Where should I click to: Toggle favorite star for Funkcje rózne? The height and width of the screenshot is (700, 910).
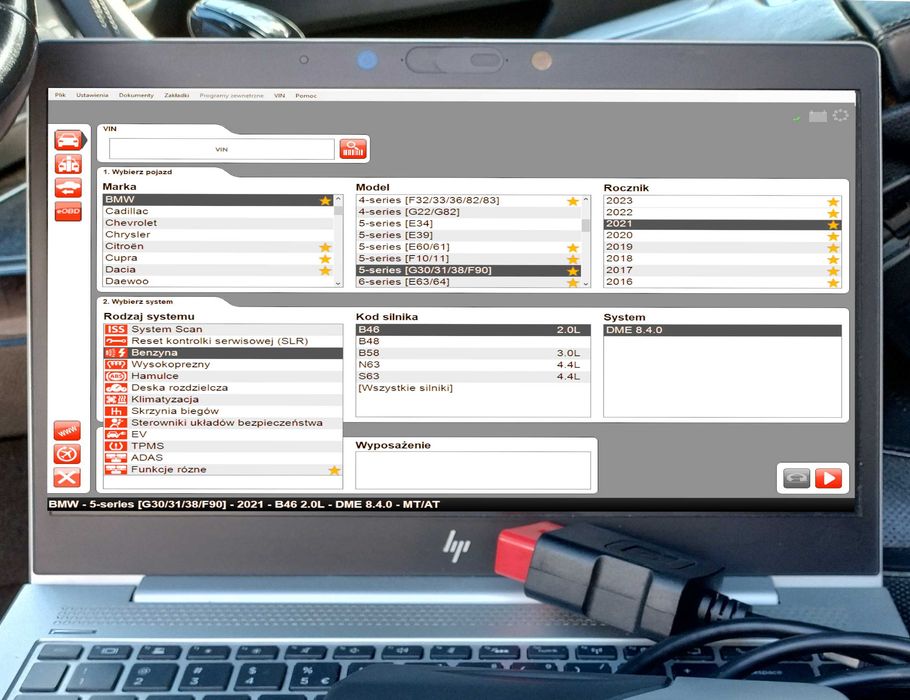click(x=334, y=470)
